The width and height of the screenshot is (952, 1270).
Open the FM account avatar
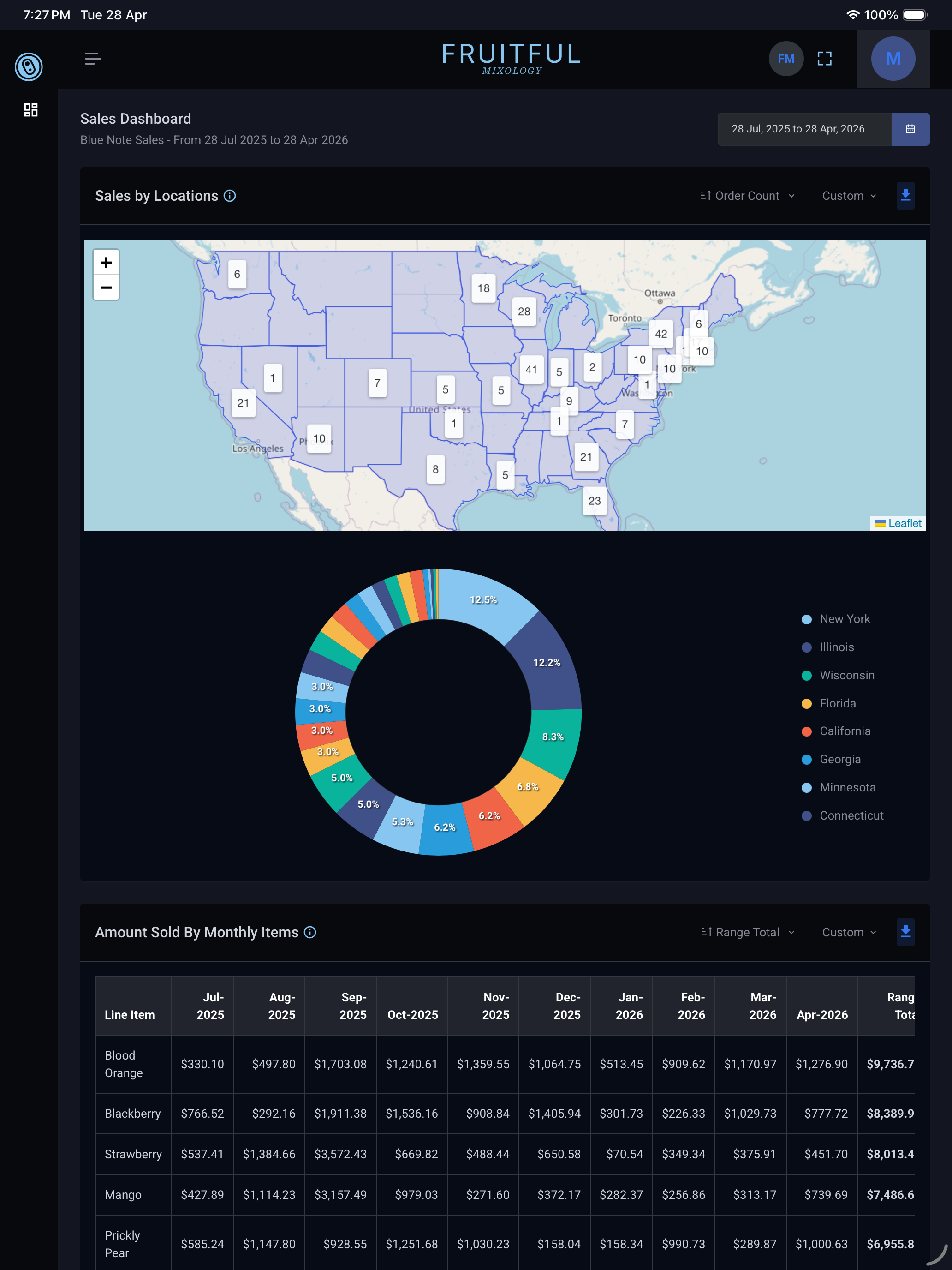pos(785,59)
